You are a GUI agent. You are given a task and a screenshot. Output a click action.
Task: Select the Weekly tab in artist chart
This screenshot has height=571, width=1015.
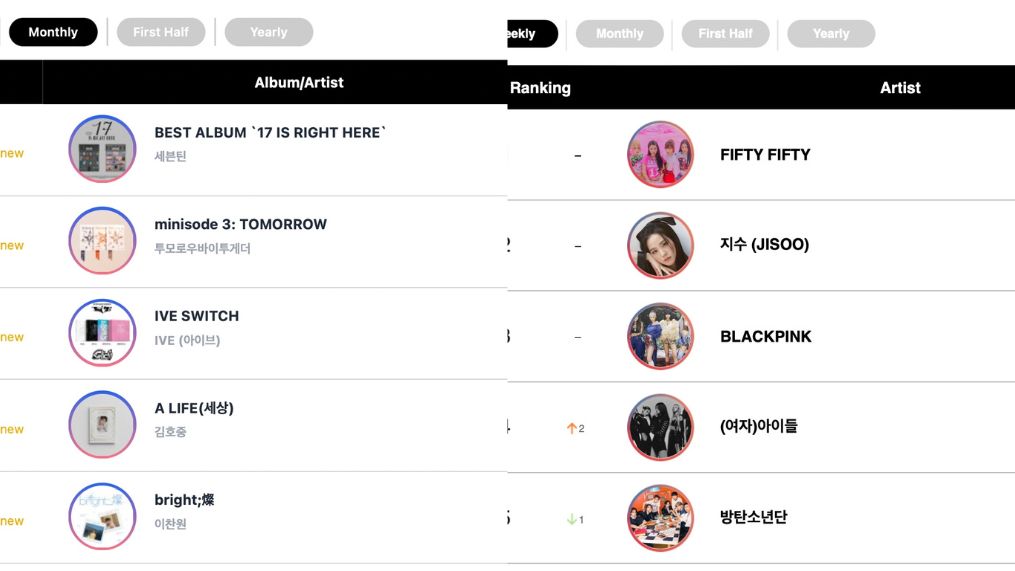530,34
